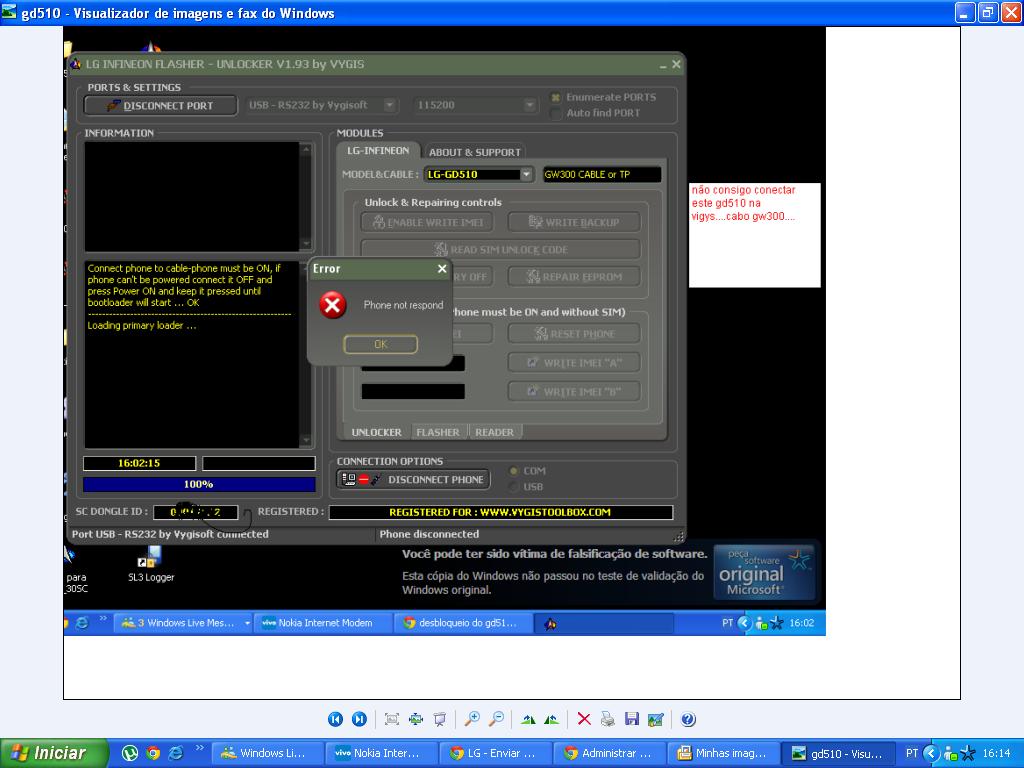Click the network tray icon beside the clock
Image resolution: width=1024 pixels, height=768 pixels.
[951, 753]
